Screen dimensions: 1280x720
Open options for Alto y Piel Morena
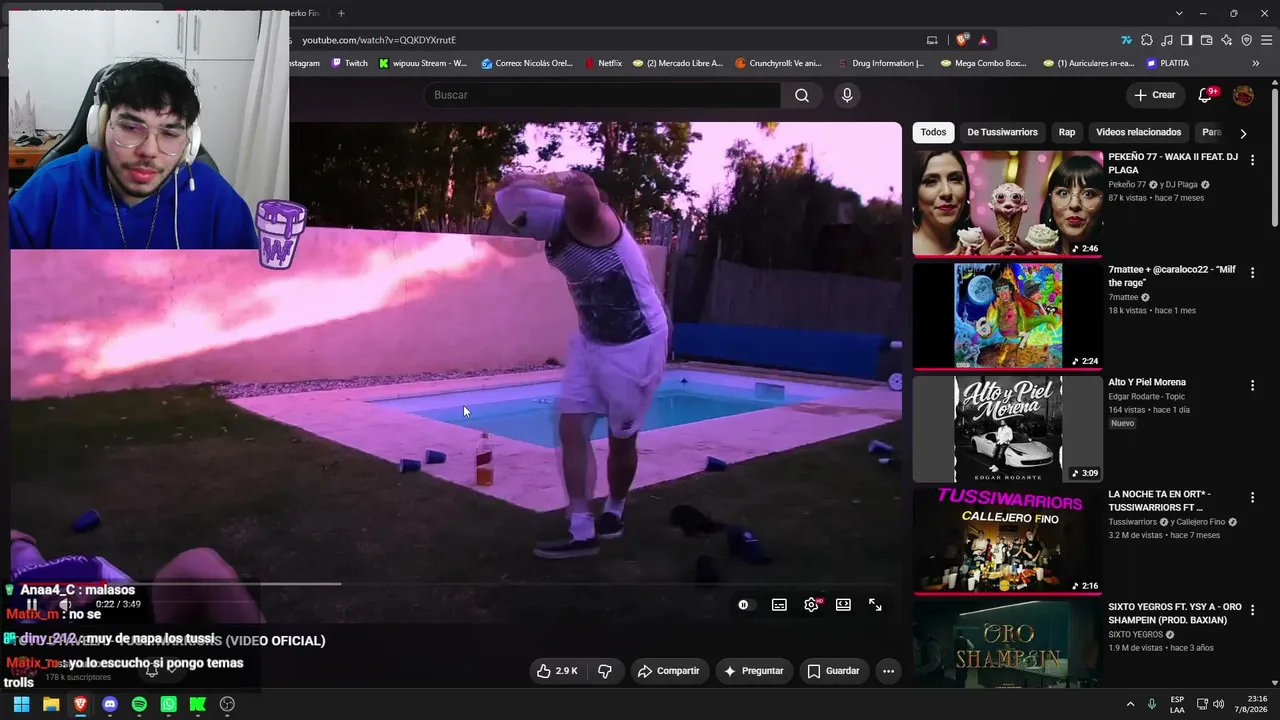coord(1252,385)
